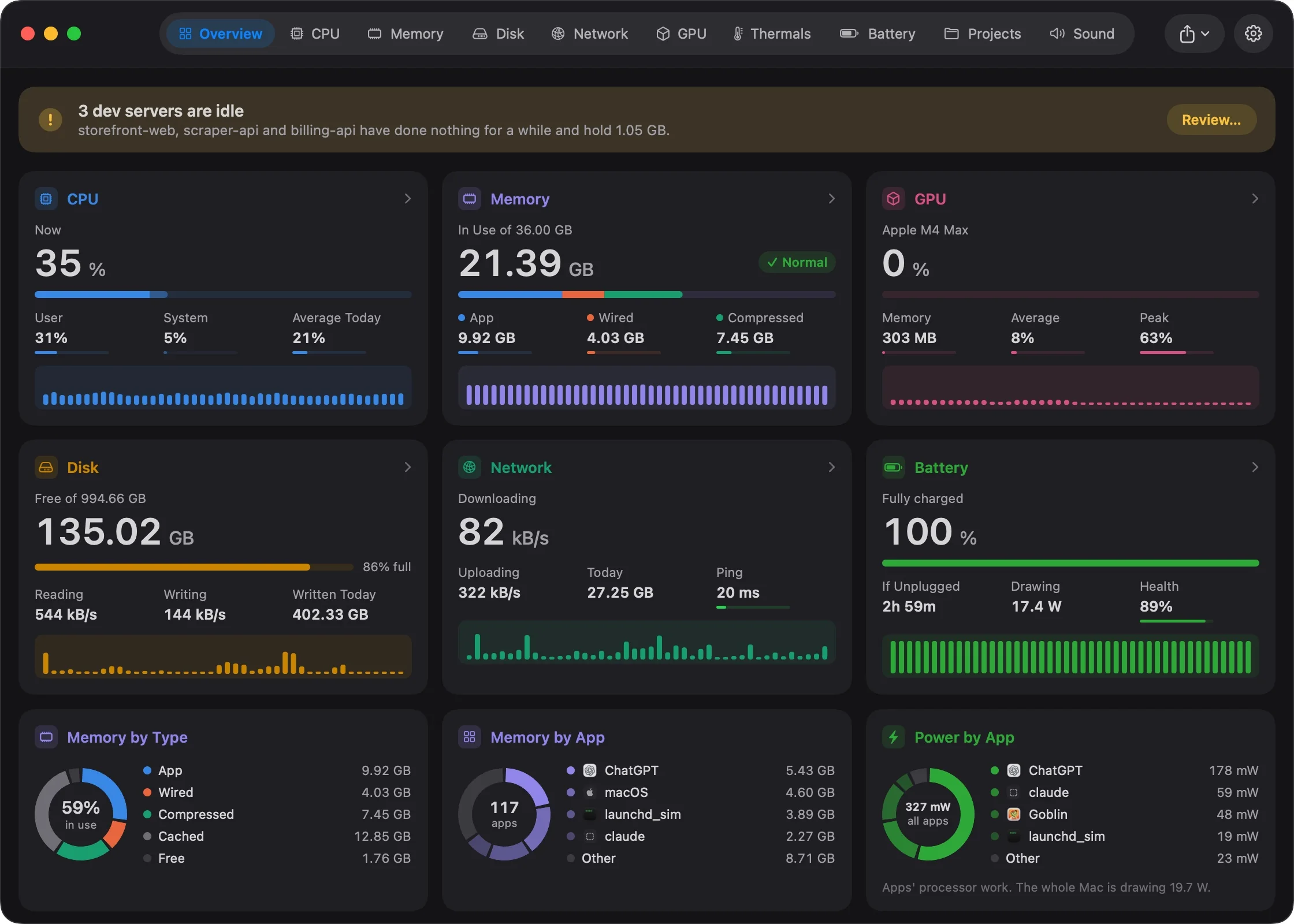The image size is (1294, 924).
Task: Click the CPU card title
Action: [x=83, y=199]
